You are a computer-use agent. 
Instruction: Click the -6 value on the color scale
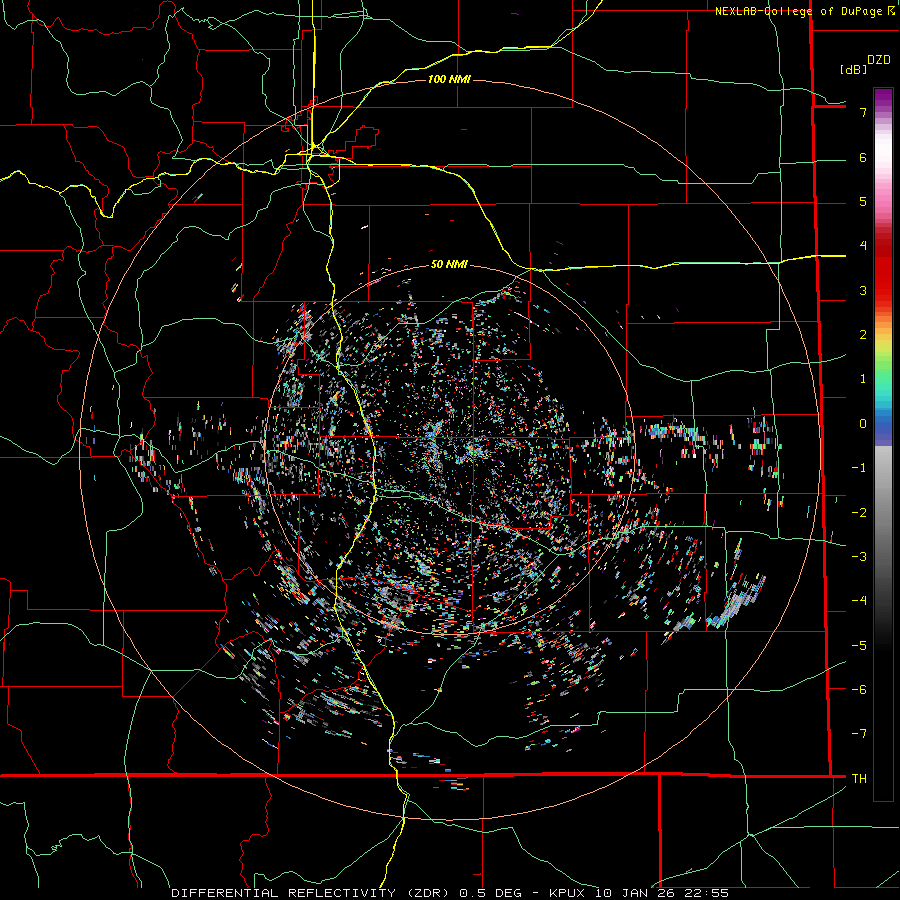click(x=859, y=689)
